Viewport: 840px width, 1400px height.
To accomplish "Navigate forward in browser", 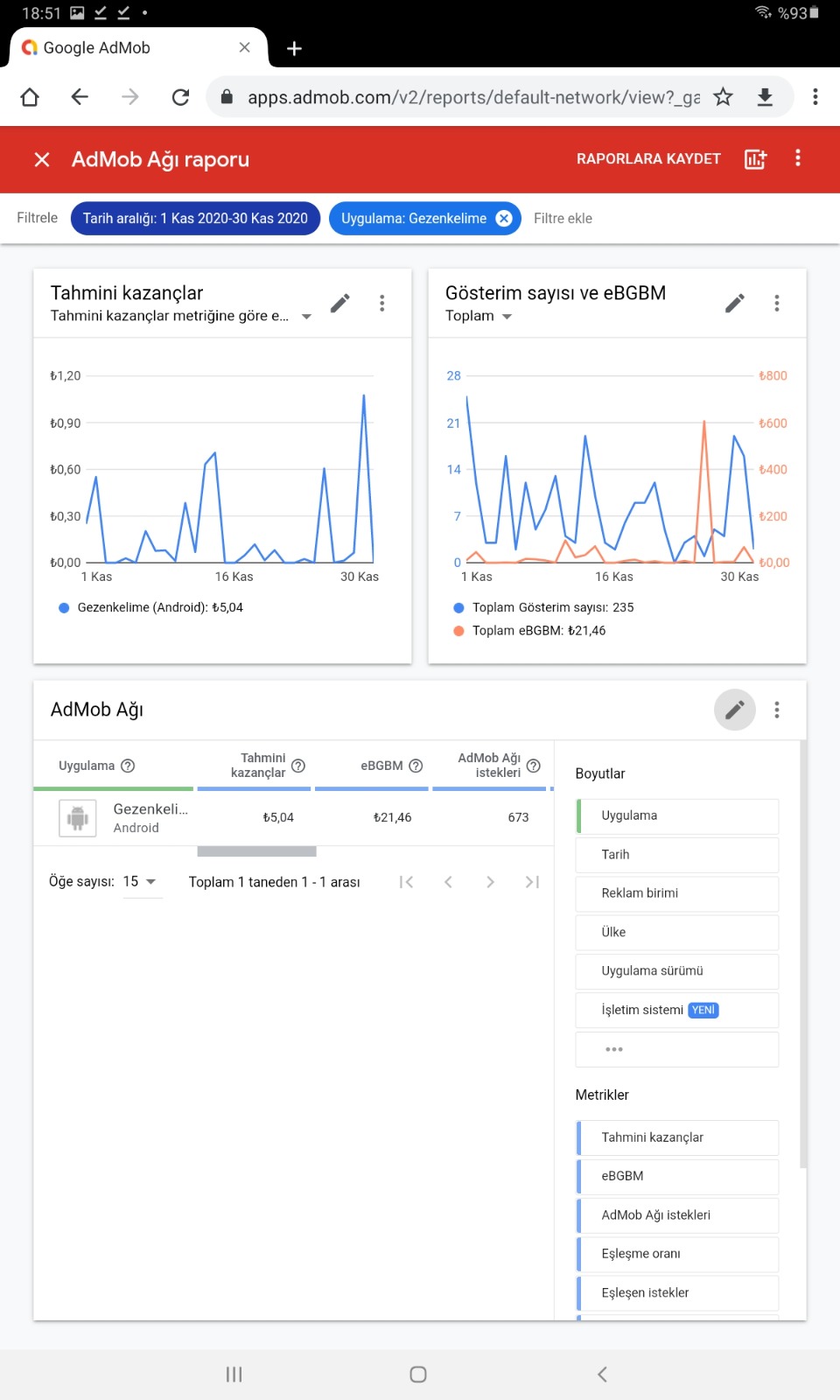I will coord(129,97).
